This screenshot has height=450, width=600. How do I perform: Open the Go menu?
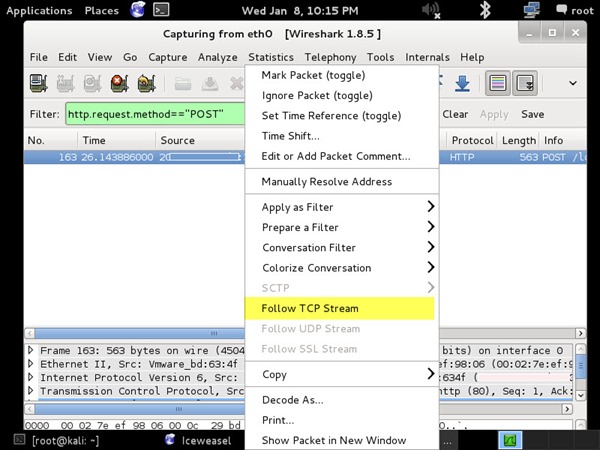click(130, 57)
